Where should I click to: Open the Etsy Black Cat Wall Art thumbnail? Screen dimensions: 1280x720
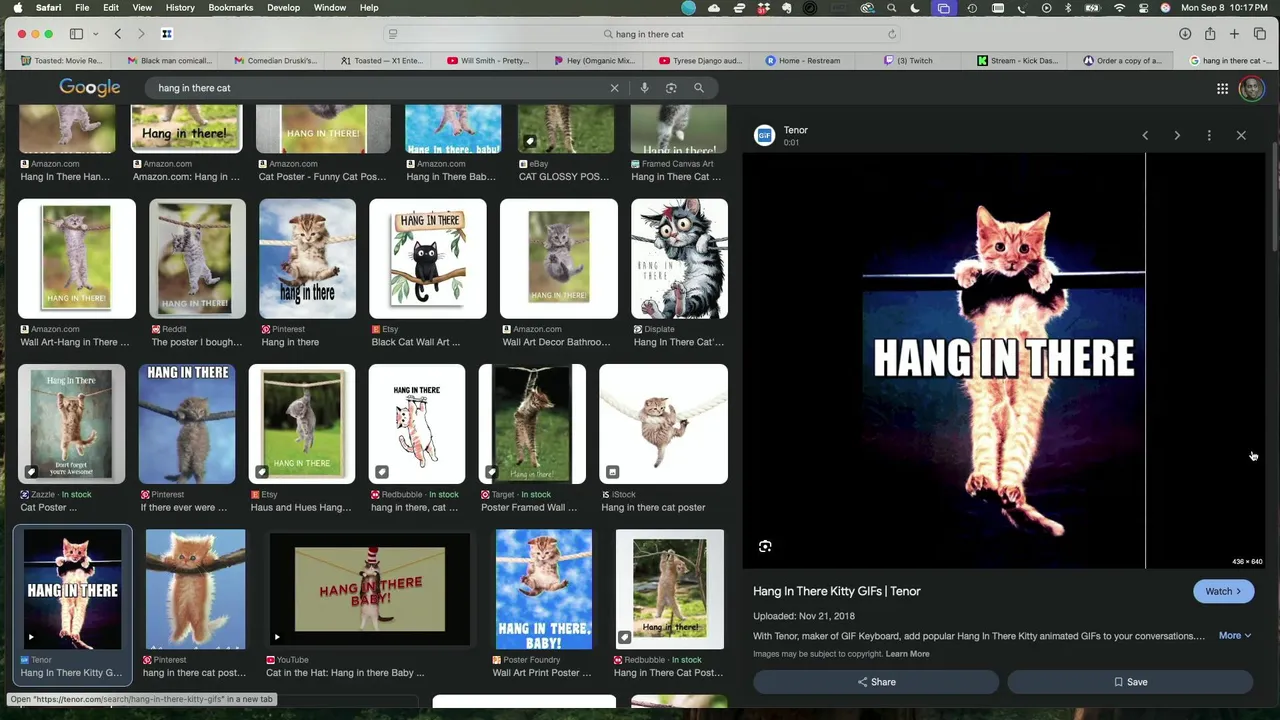428,259
